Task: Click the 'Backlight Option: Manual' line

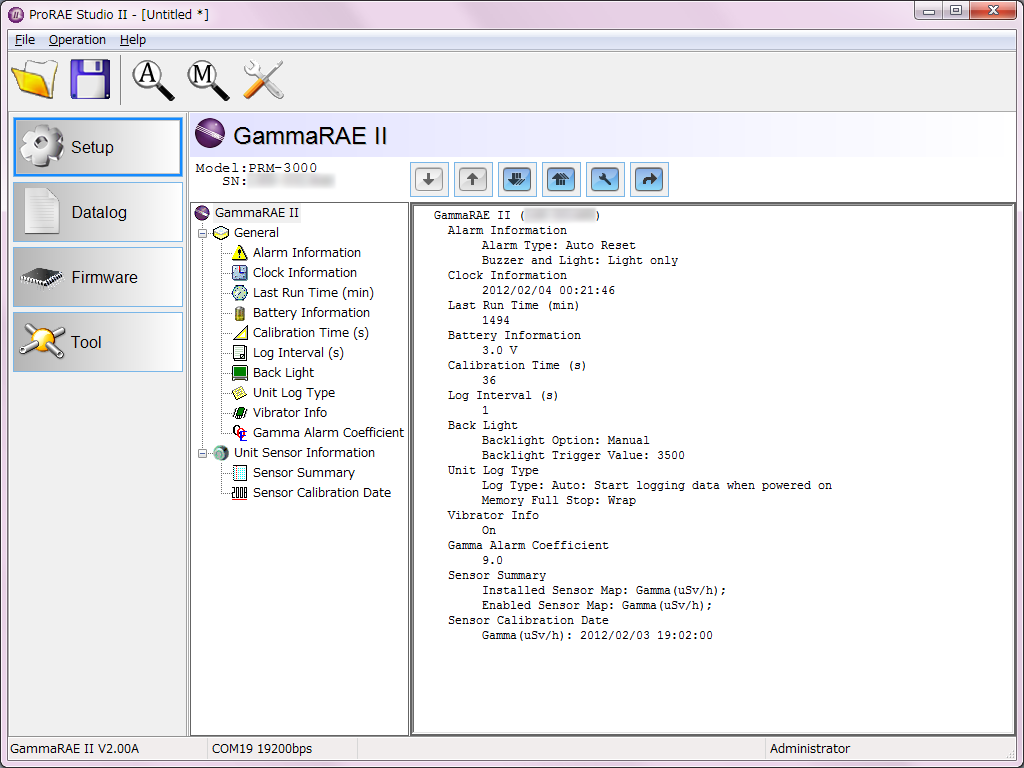Action: pyautogui.click(x=566, y=441)
